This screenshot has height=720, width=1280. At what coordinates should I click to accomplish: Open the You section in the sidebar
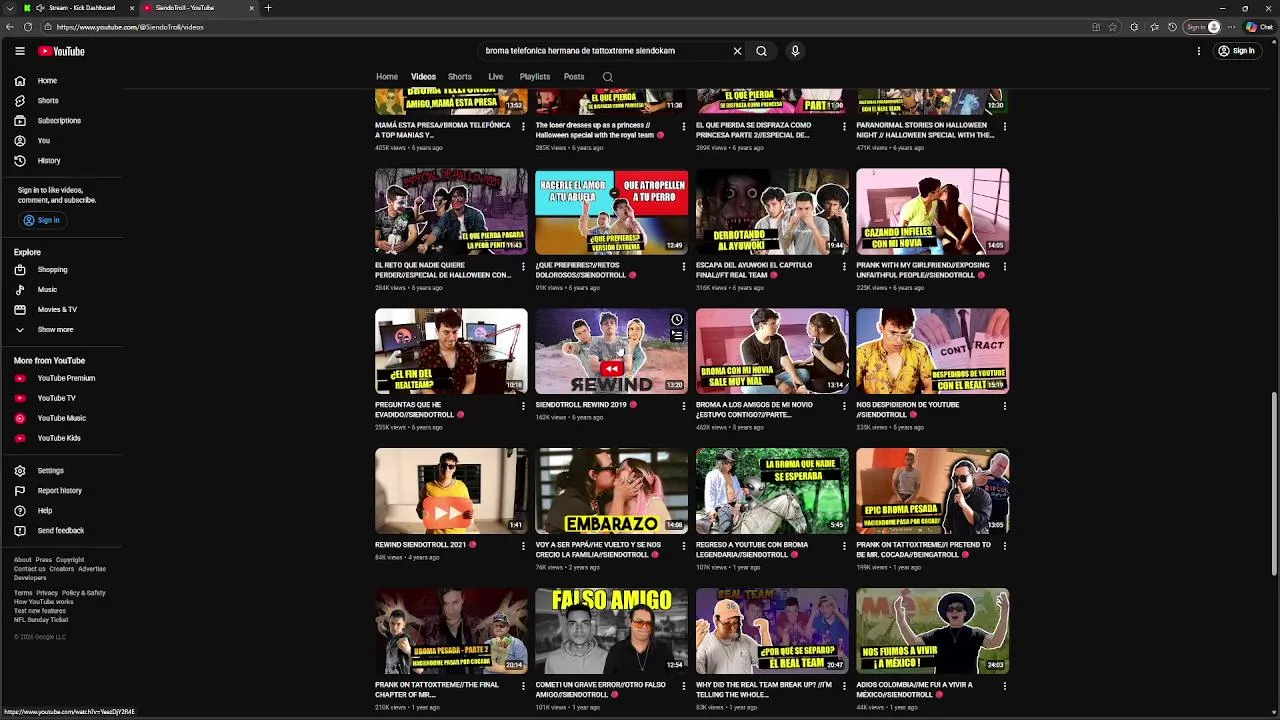coord(61,140)
